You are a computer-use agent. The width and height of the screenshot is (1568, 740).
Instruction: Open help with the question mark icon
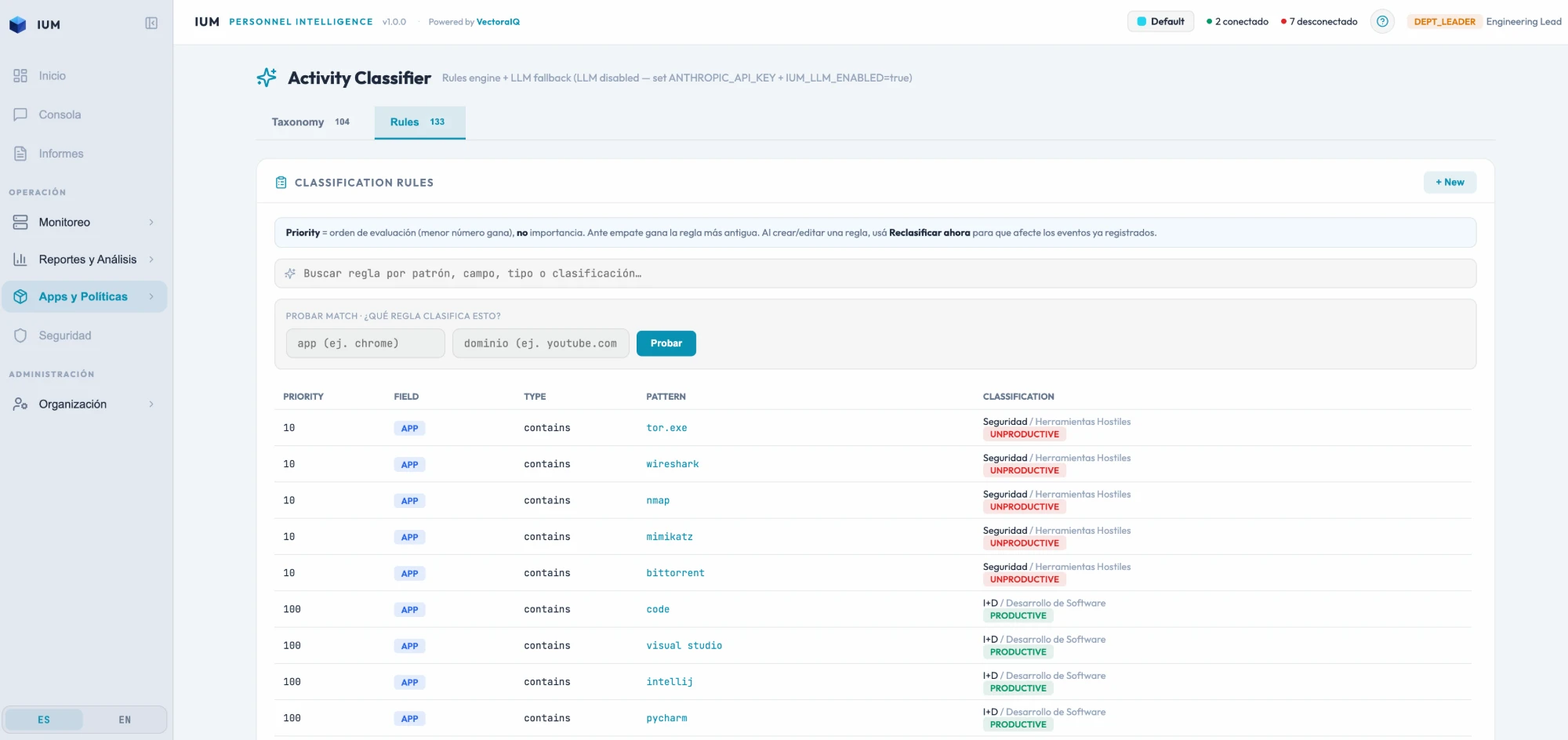[x=1382, y=22]
